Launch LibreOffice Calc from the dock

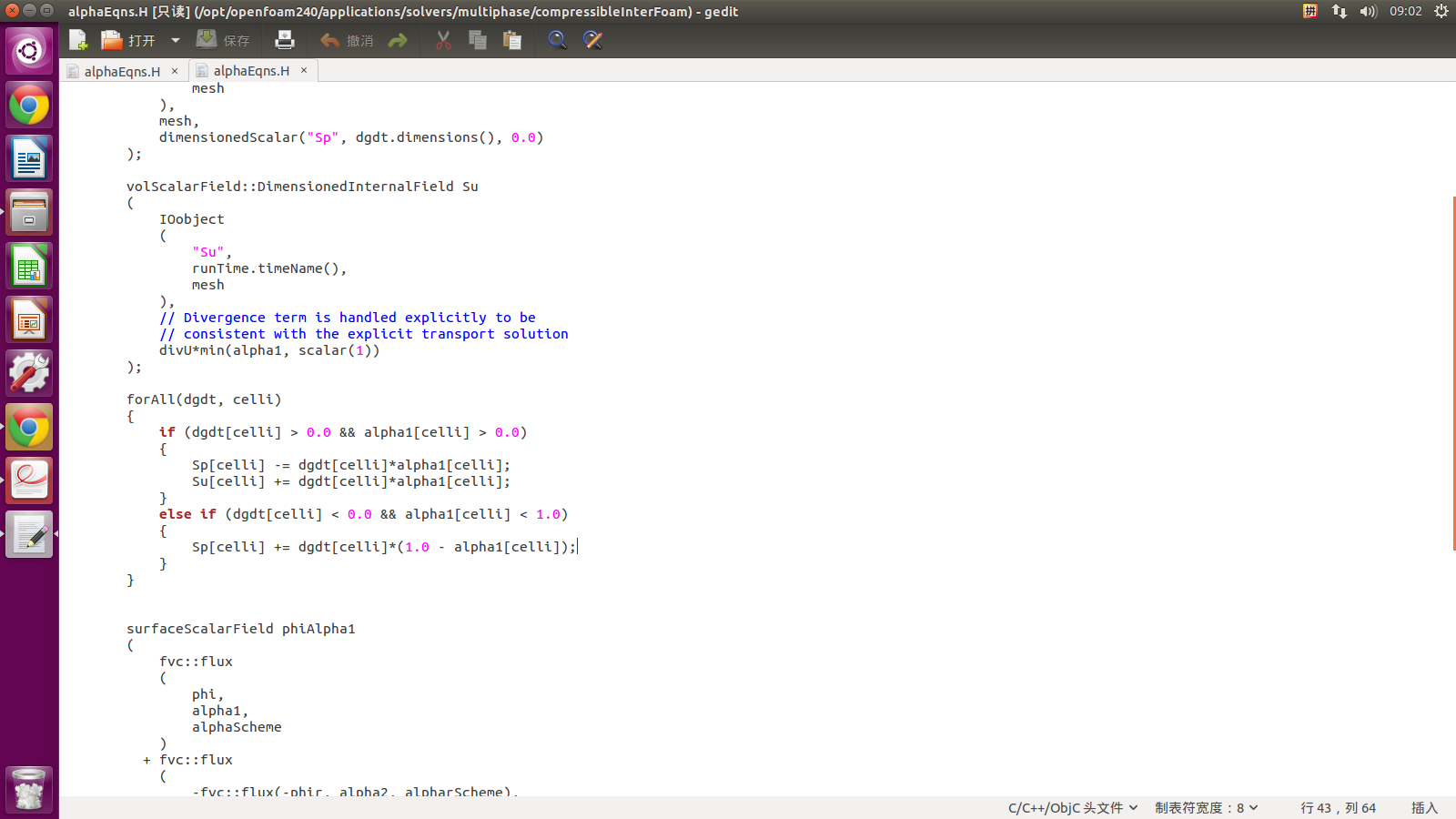(x=29, y=267)
